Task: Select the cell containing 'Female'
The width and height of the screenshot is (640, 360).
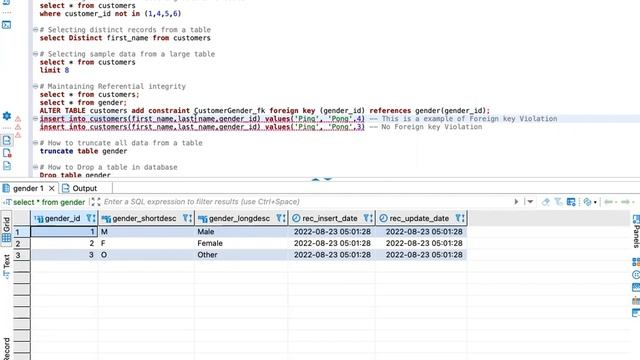Action: click(241, 243)
